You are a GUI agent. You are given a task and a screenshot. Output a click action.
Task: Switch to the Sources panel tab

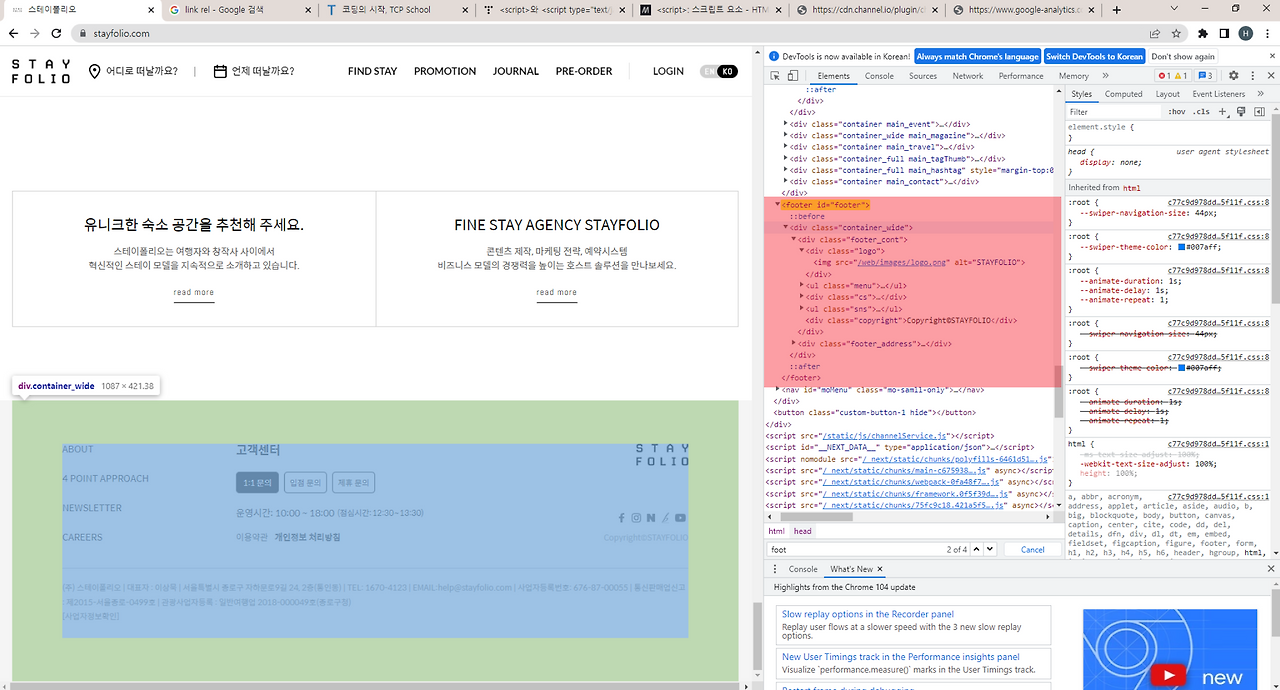923,76
